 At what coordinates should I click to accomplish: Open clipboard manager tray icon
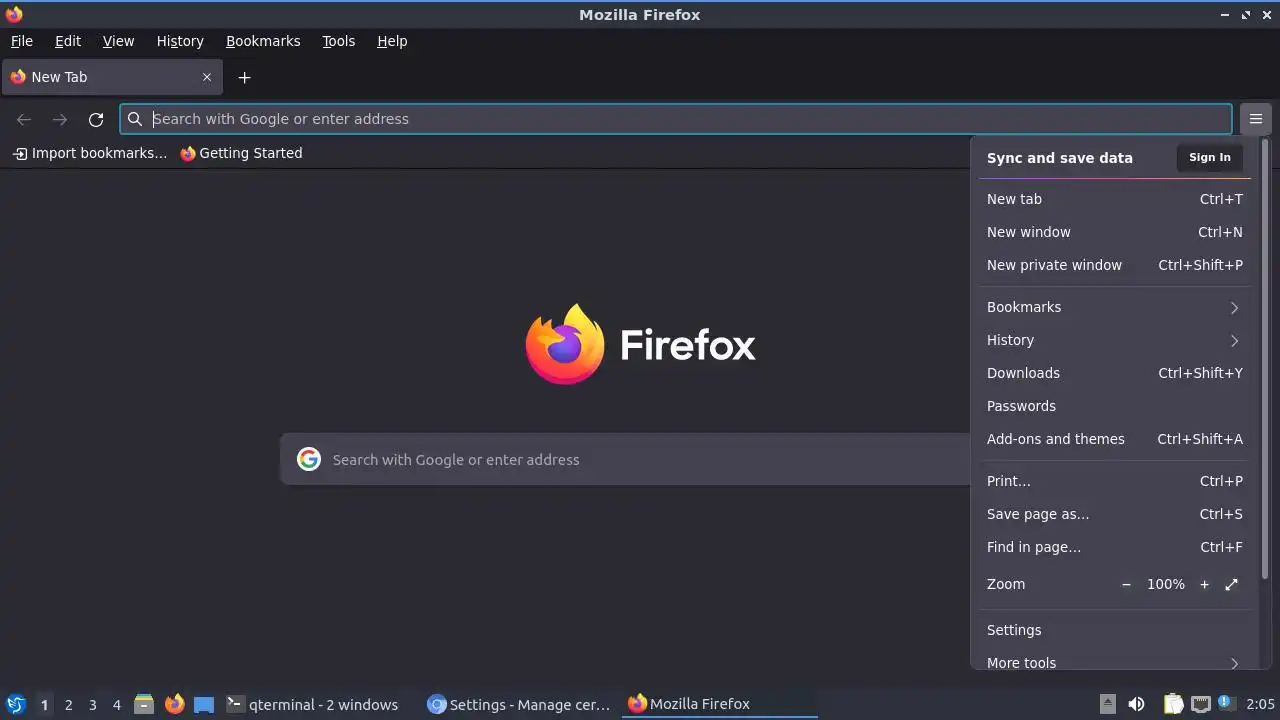click(1173, 704)
